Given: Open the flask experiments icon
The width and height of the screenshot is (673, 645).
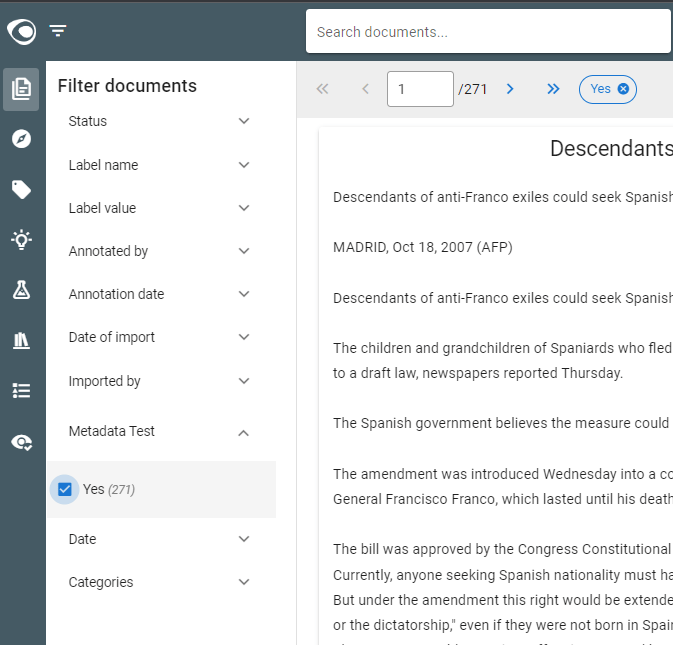Looking at the screenshot, I should [21, 290].
